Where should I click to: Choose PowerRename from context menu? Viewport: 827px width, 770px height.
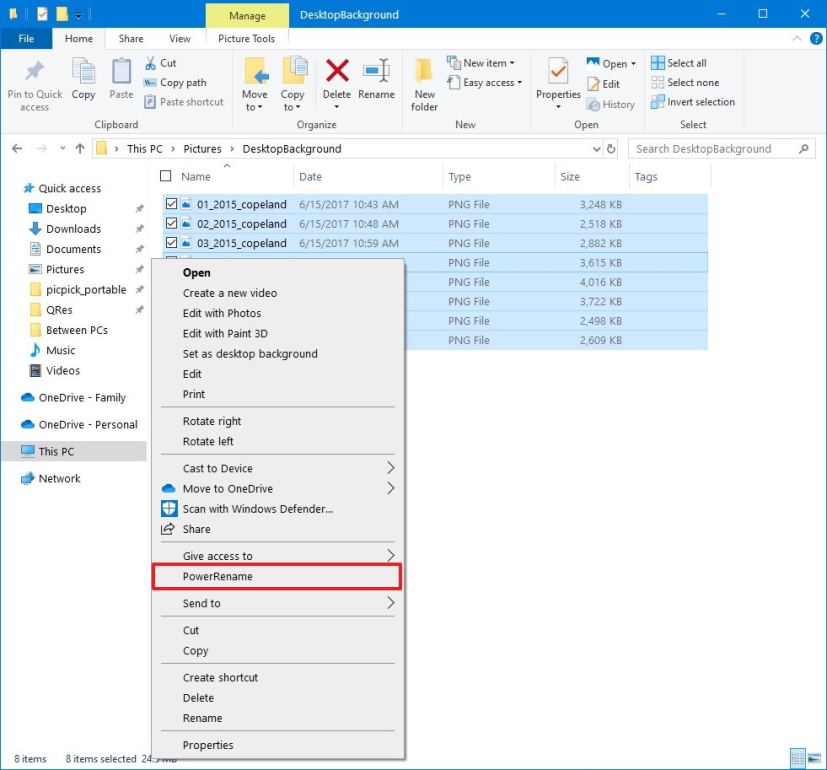[277, 576]
